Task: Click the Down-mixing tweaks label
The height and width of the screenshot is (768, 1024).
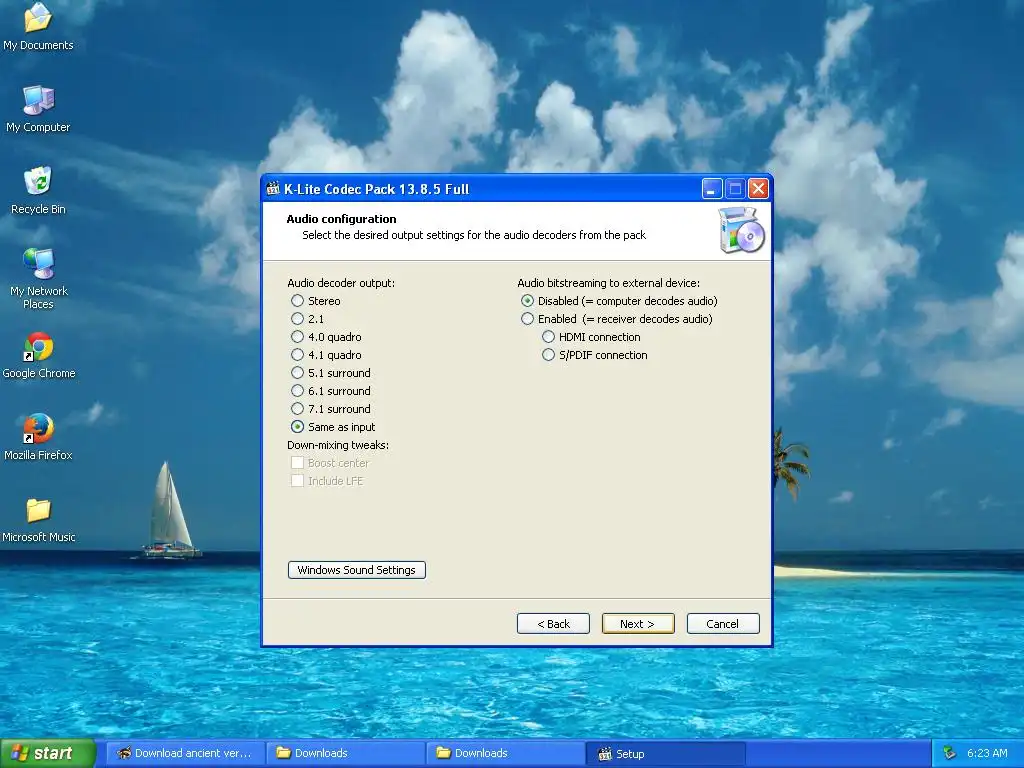Action: point(338,445)
